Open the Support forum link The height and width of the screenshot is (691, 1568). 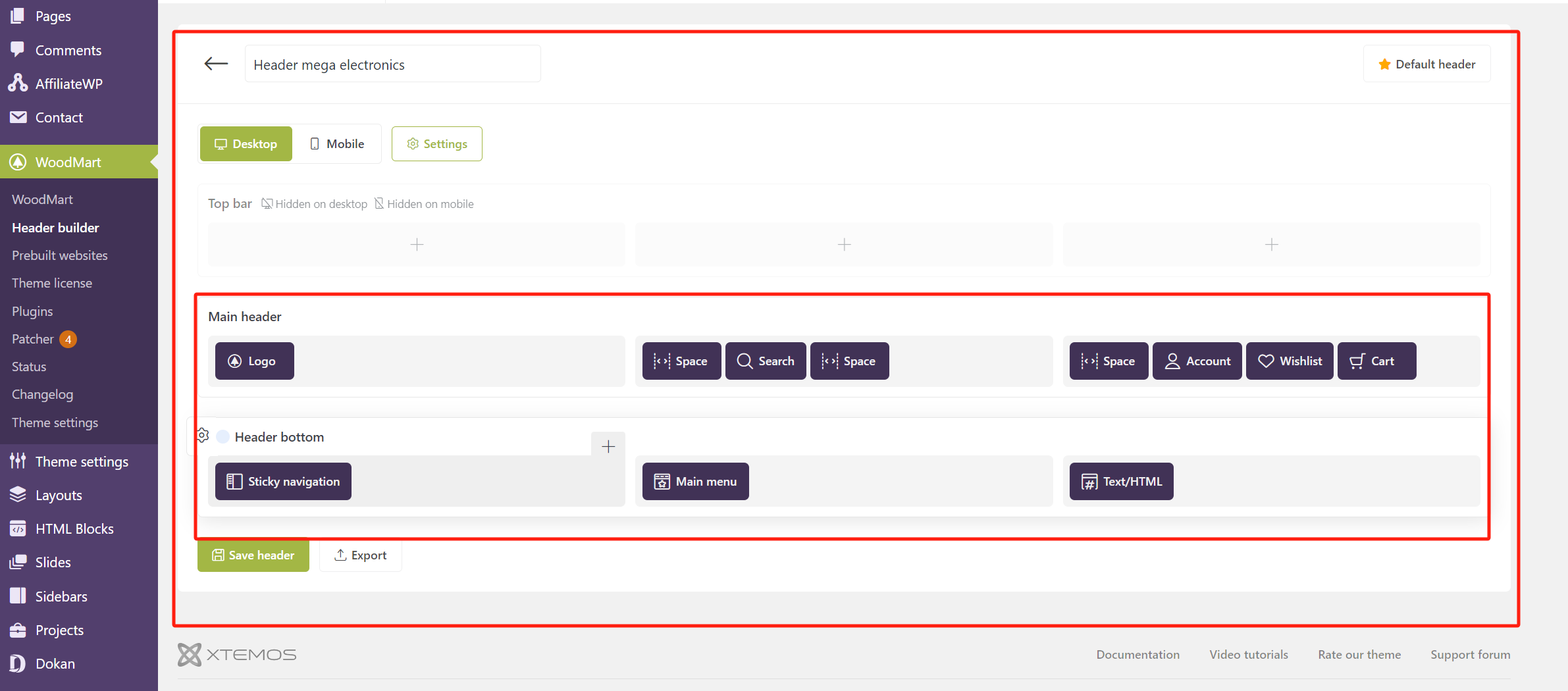(x=1470, y=655)
